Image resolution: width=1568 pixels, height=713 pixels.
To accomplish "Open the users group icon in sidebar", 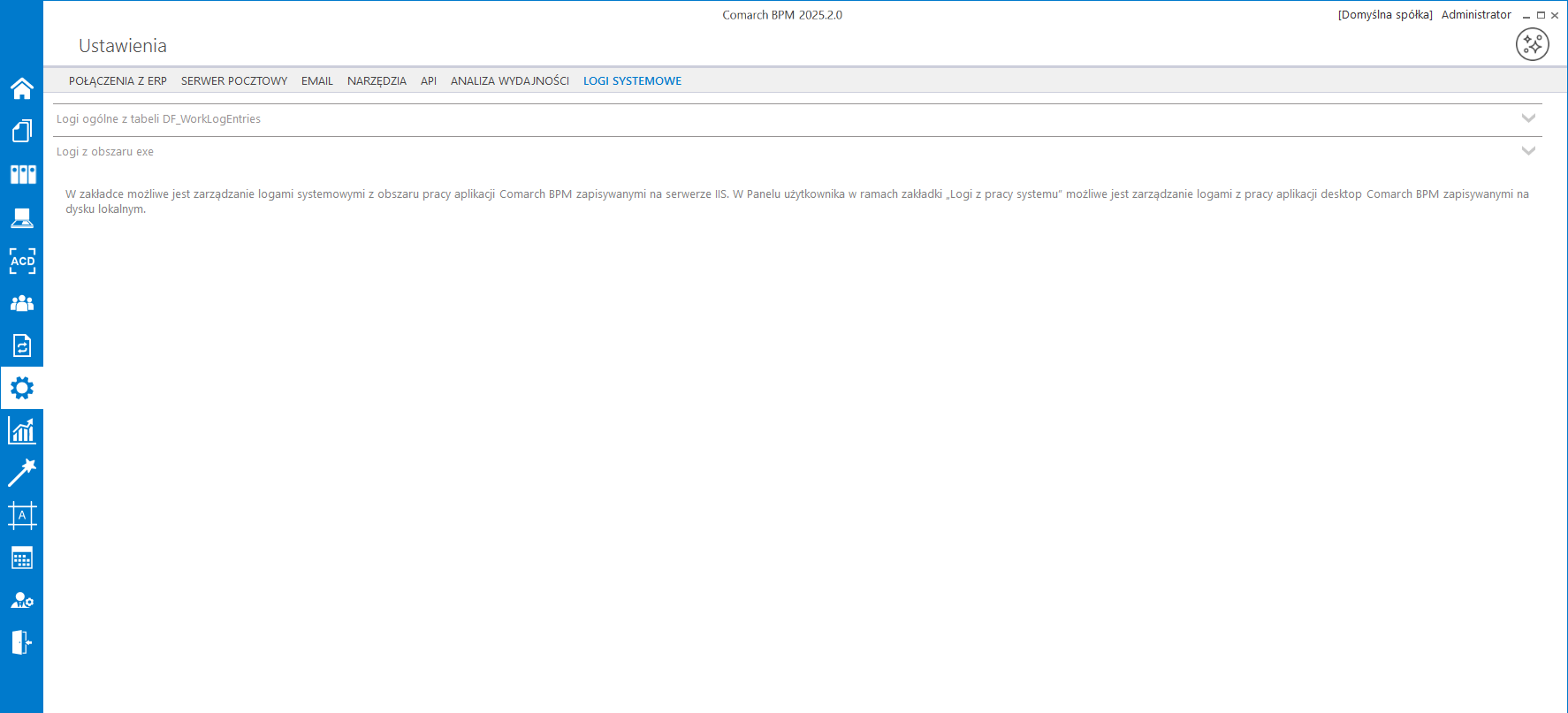I will pyautogui.click(x=22, y=303).
